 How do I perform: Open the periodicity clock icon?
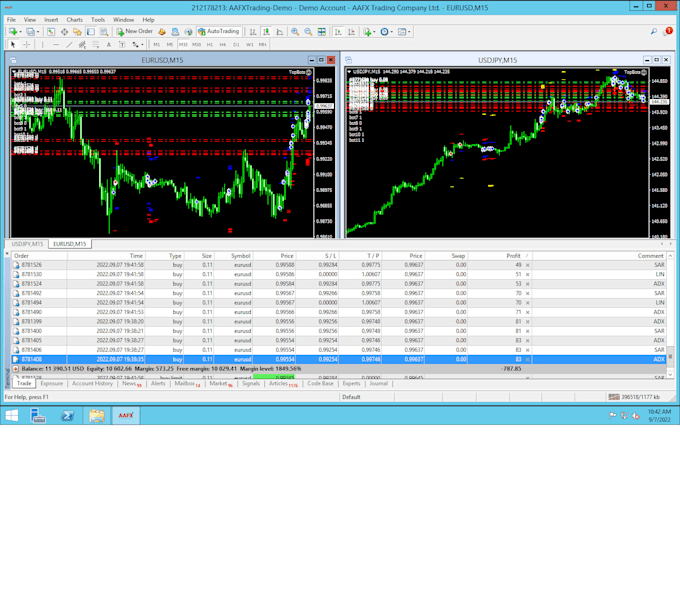click(x=384, y=32)
